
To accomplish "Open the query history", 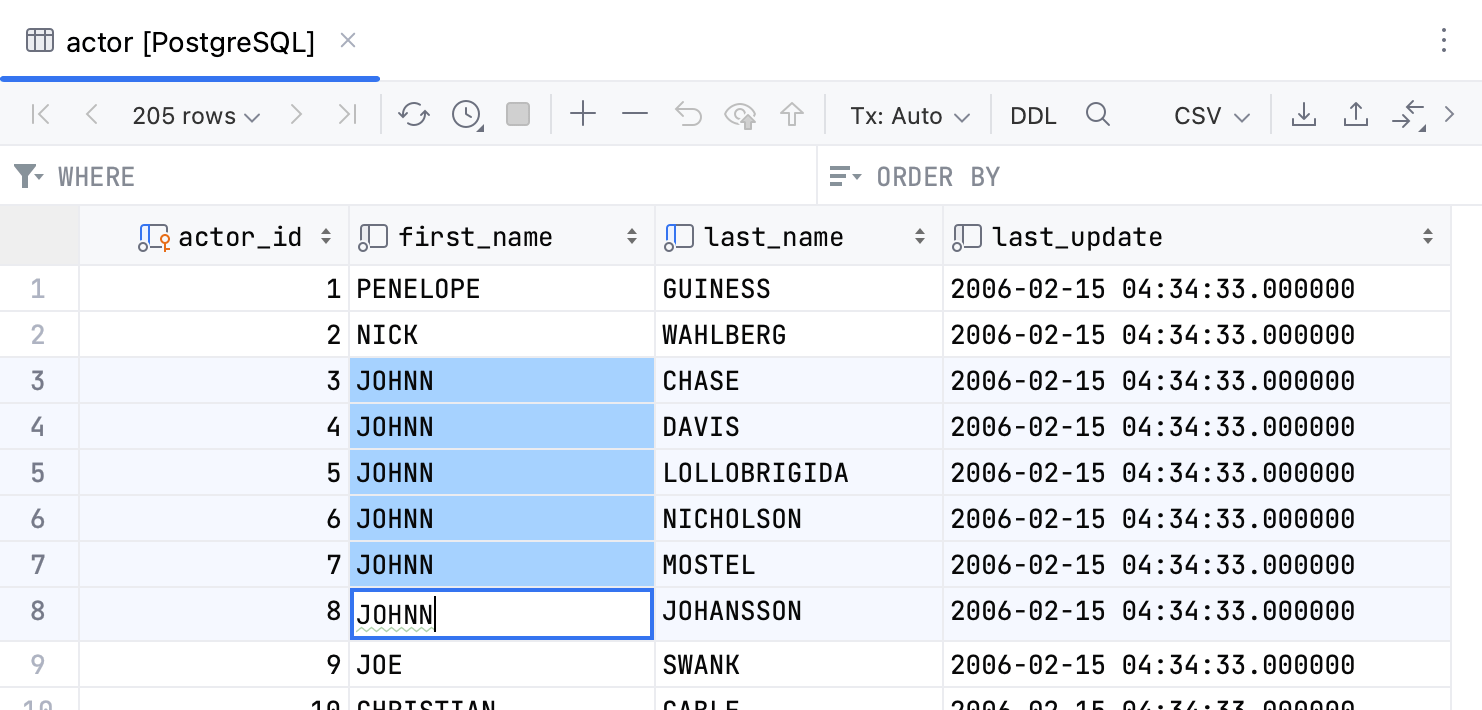I will pos(466,114).
